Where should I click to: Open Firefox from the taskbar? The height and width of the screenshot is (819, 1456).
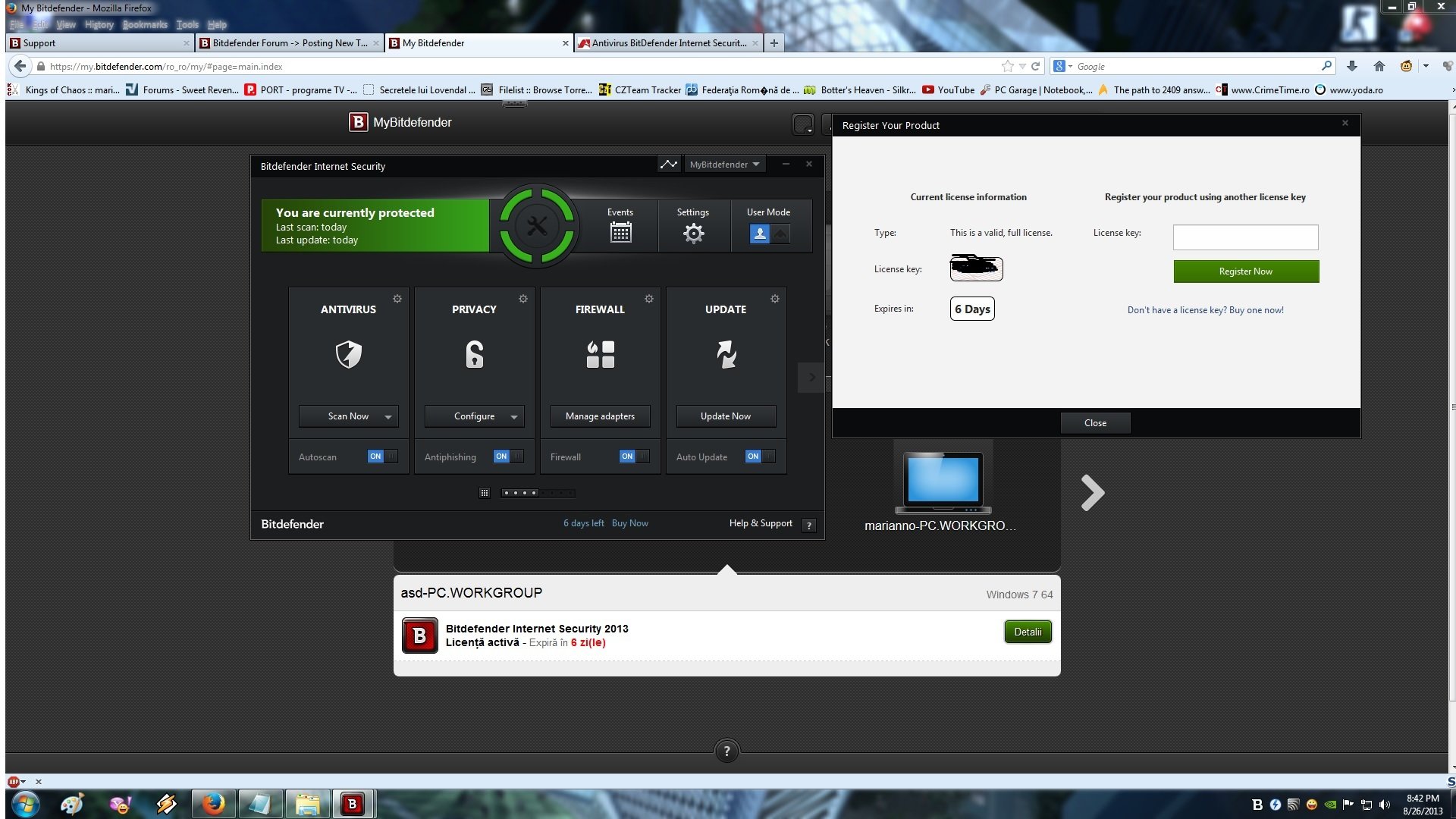pos(213,804)
